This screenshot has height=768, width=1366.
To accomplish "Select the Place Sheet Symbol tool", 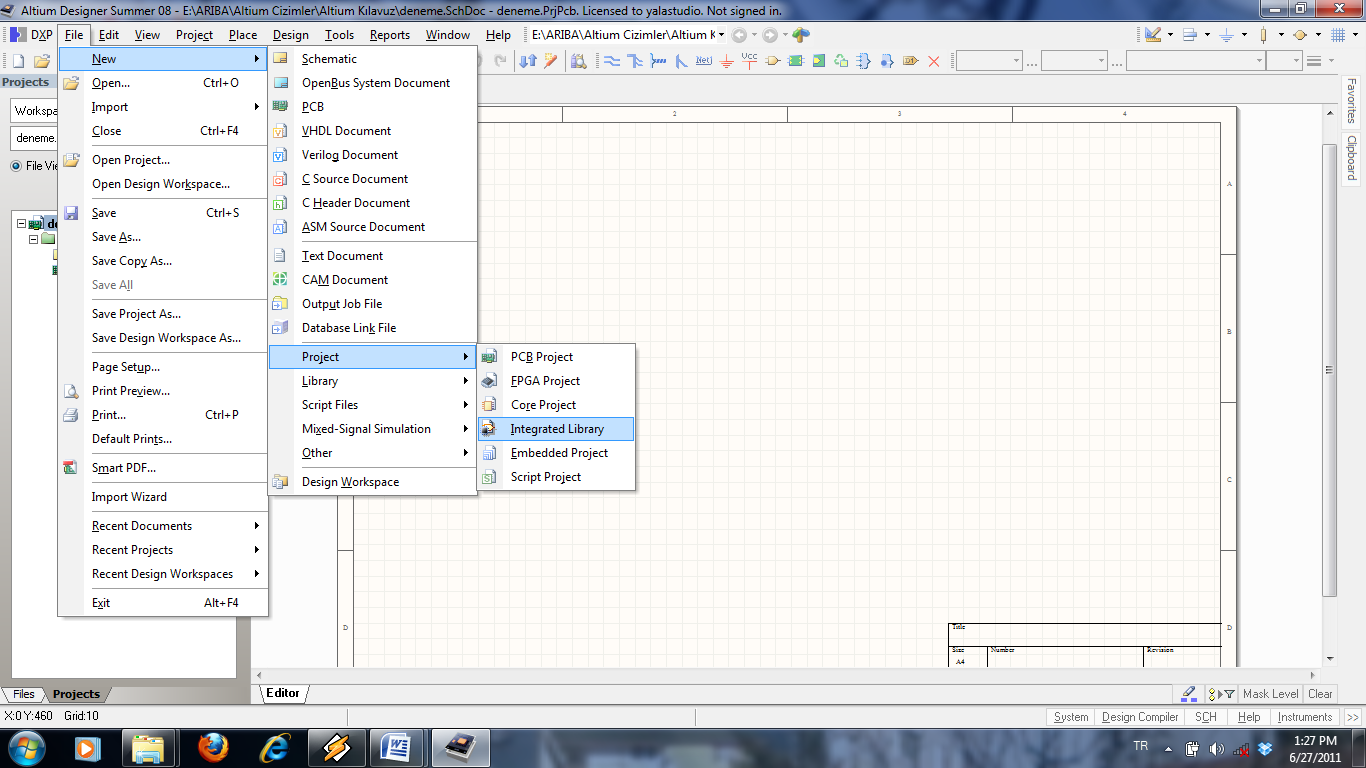I will coord(796,61).
